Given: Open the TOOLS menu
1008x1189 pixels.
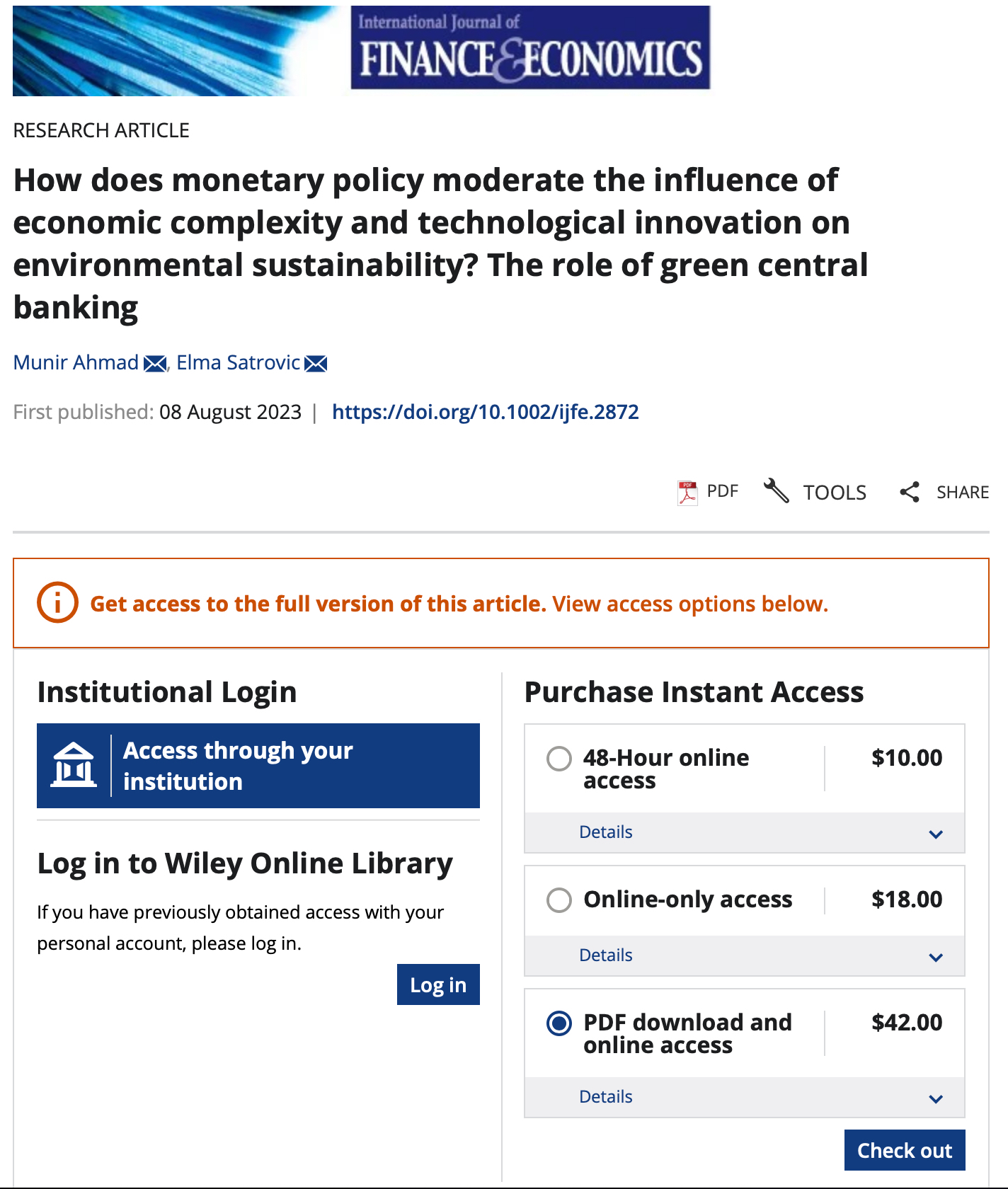Looking at the screenshot, I should 834,493.
